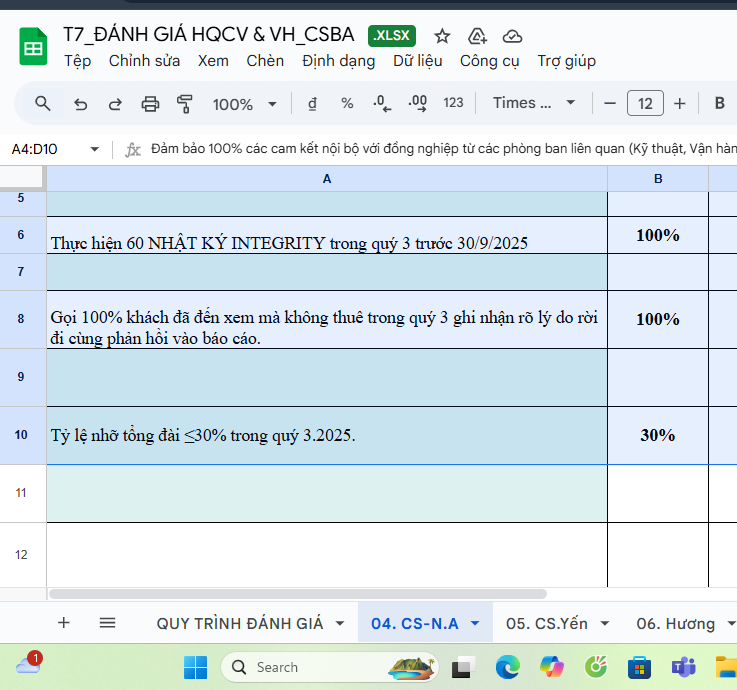Open Microsoft Edge from the taskbar
Image resolution: width=737 pixels, height=690 pixels.
click(x=508, y=667)
